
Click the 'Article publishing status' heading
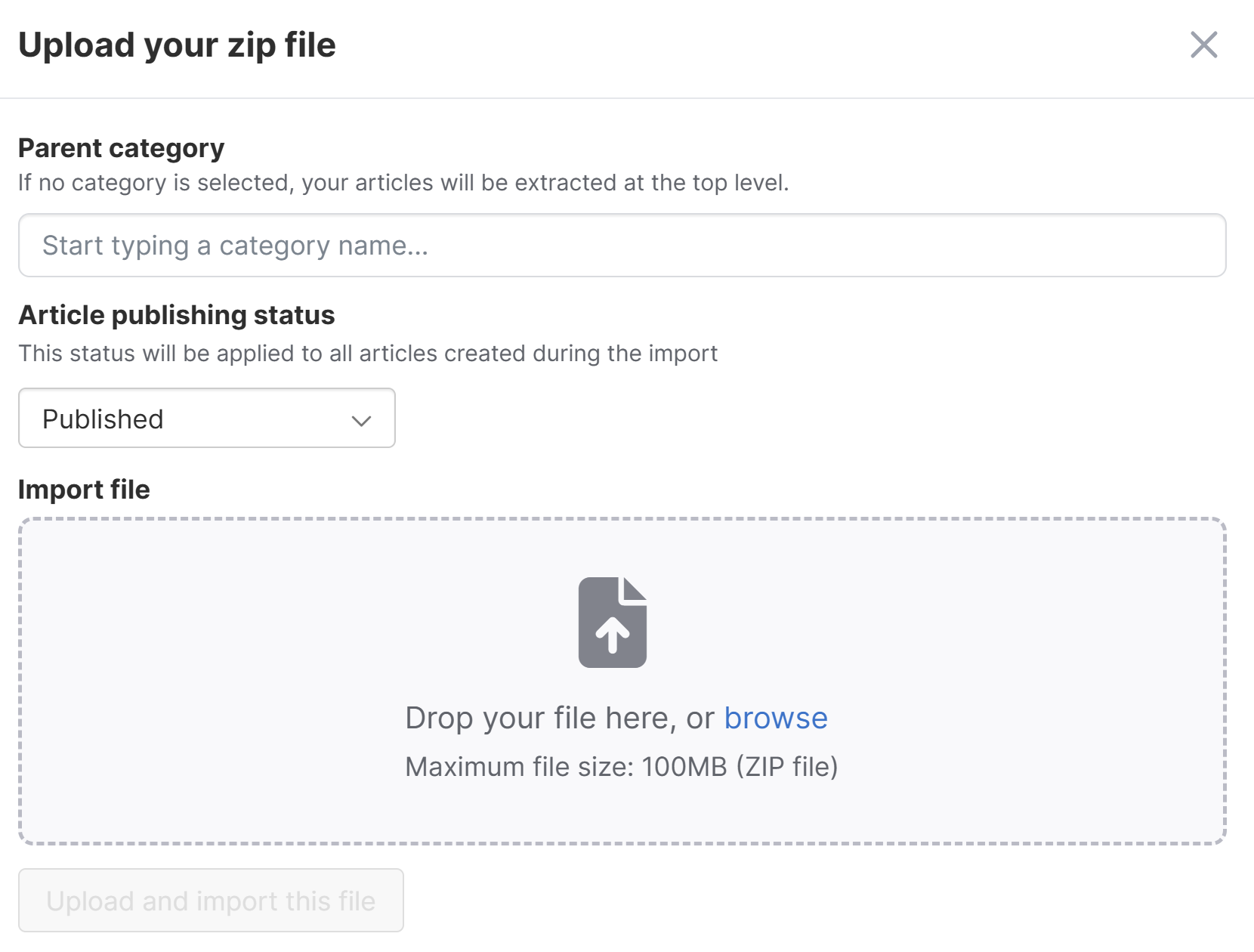[x=177, y=315]
